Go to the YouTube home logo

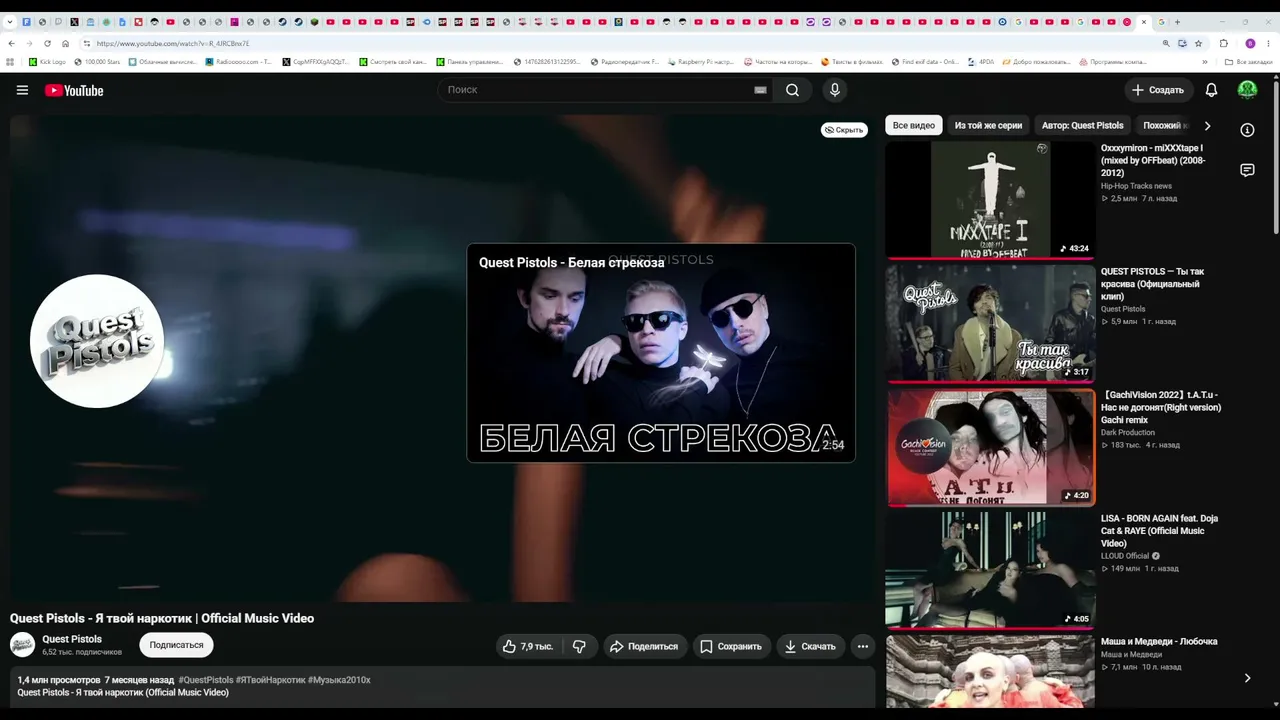[74, 90]
